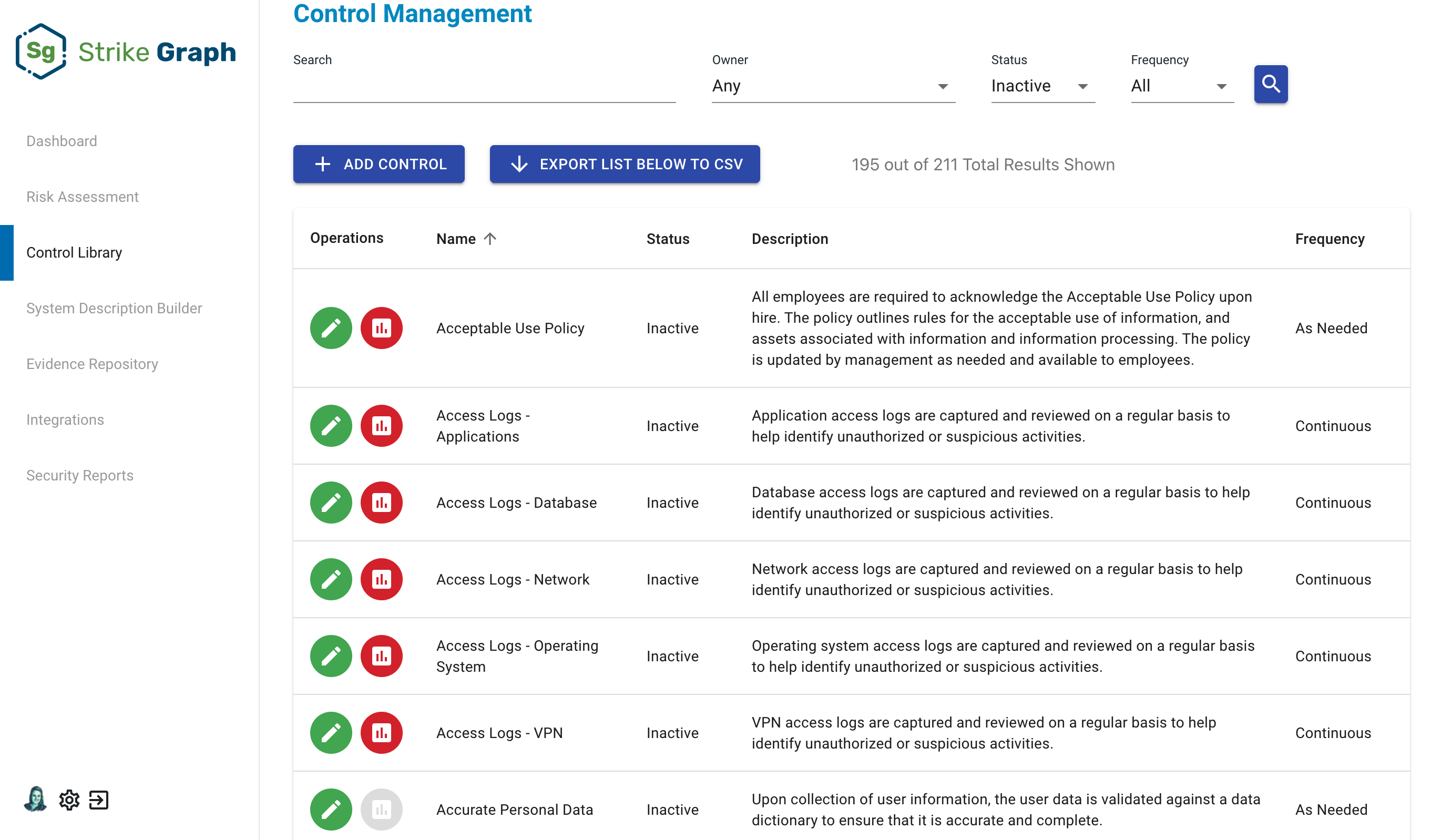This screenshot has height=840, width=1431.
Task: Navigate to Security Reports
Action: pos(79,475)
